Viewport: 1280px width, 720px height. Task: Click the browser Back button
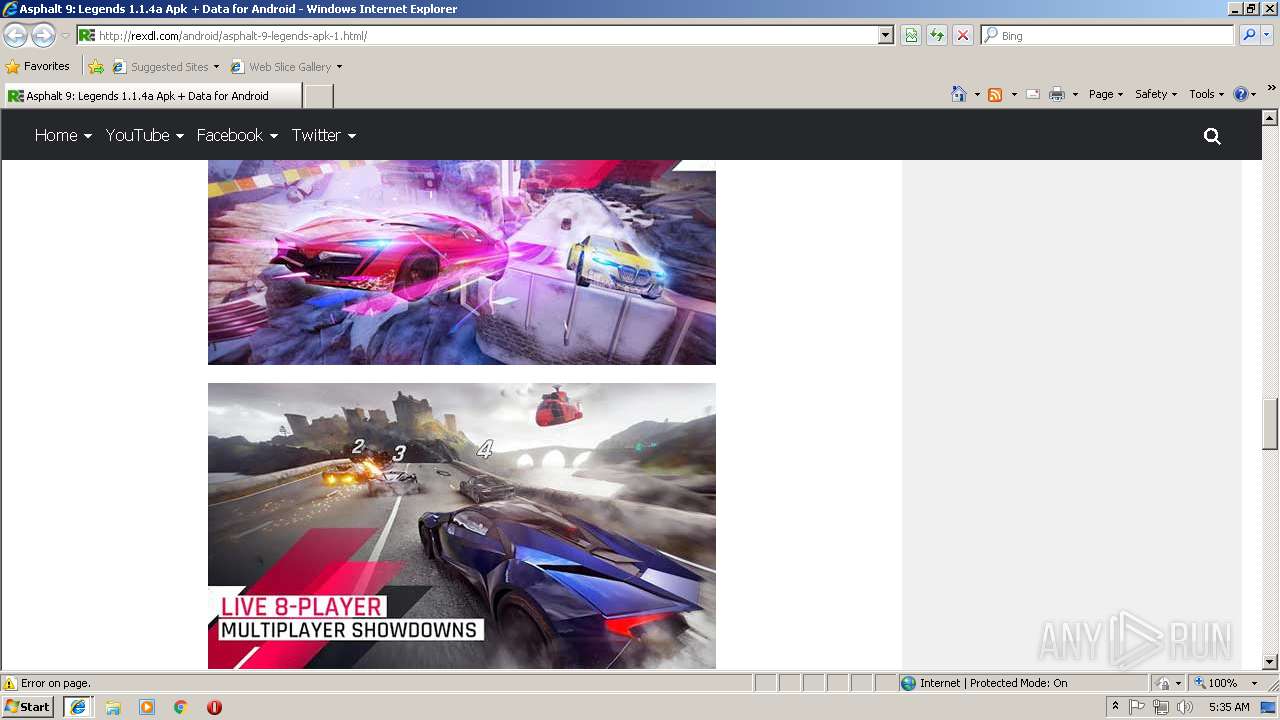pyautogui.click(x=15, y=35)
